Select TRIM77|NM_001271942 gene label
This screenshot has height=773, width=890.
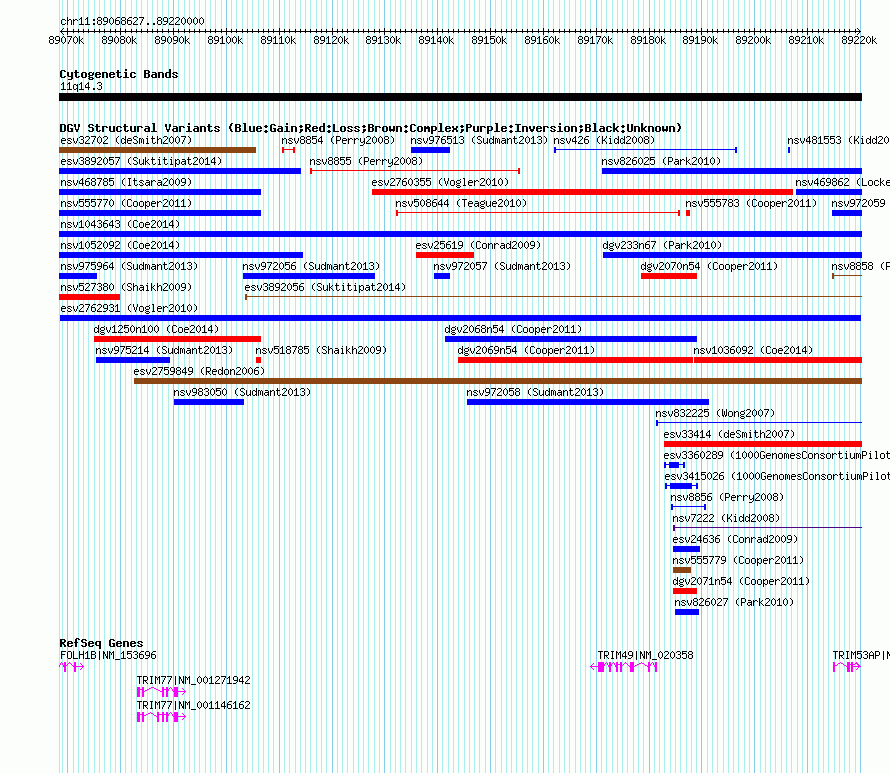coord(194,680)
